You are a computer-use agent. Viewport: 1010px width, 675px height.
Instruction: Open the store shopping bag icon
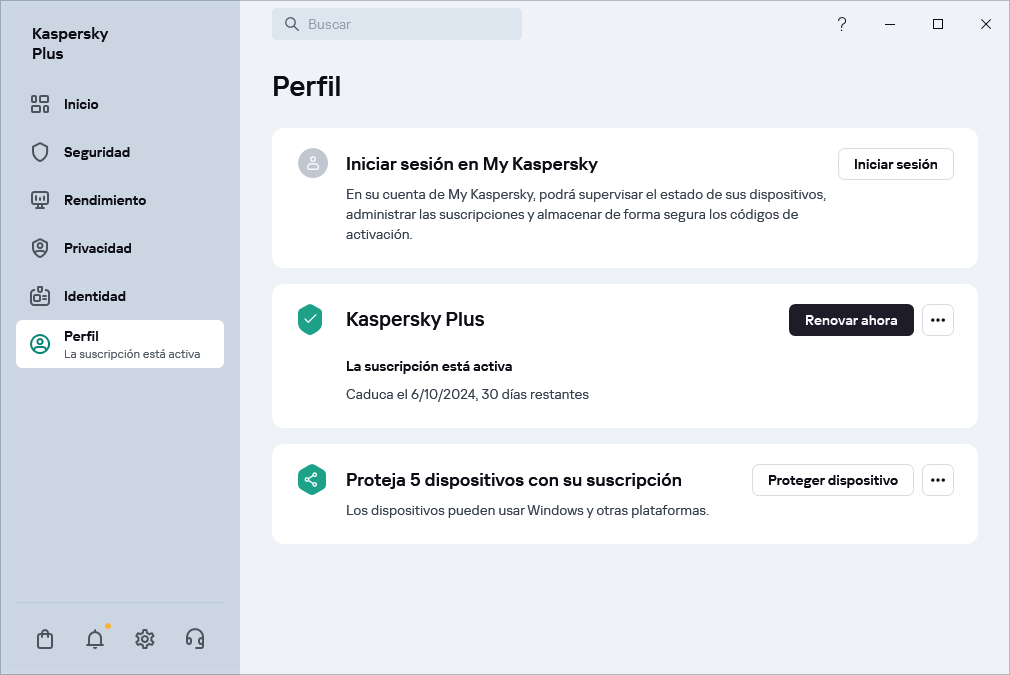coord(45,639)
